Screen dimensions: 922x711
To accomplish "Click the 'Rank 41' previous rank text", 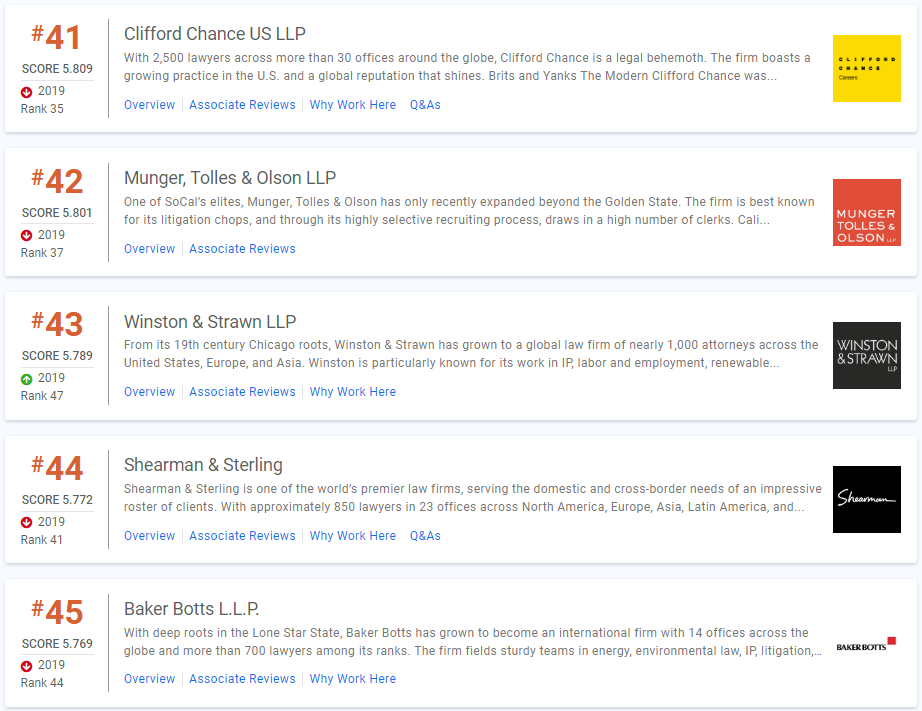I will pyautogui.click(x=42, y=540).
